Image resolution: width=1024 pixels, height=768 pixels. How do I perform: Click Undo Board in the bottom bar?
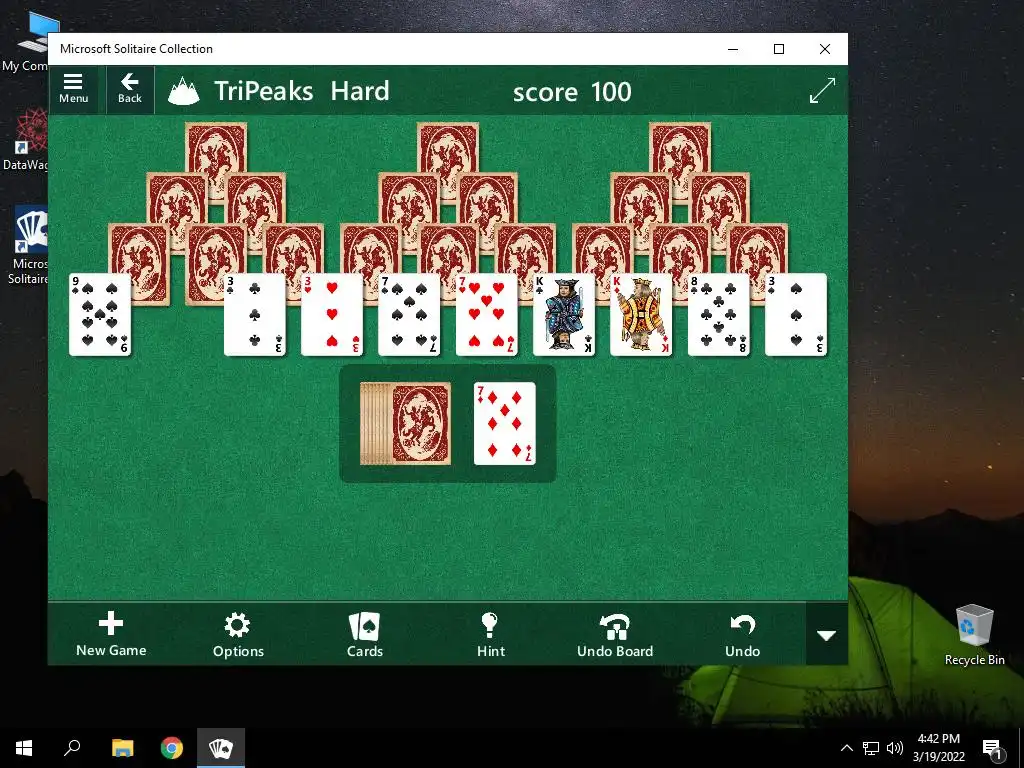coord(615,634)
